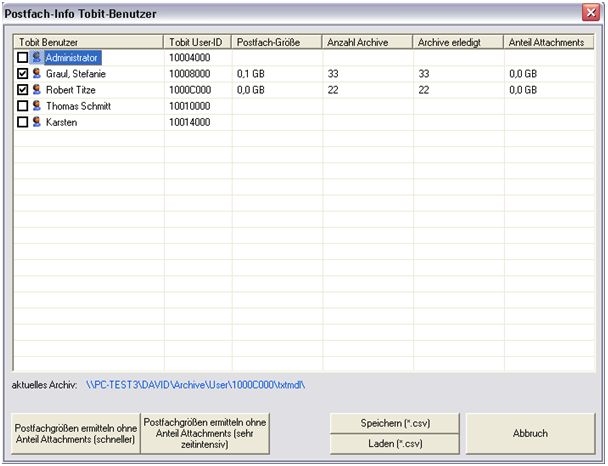608x466 pixels.
Task: Select the Thomas Schmitt row name
Action: pos(78,106)
